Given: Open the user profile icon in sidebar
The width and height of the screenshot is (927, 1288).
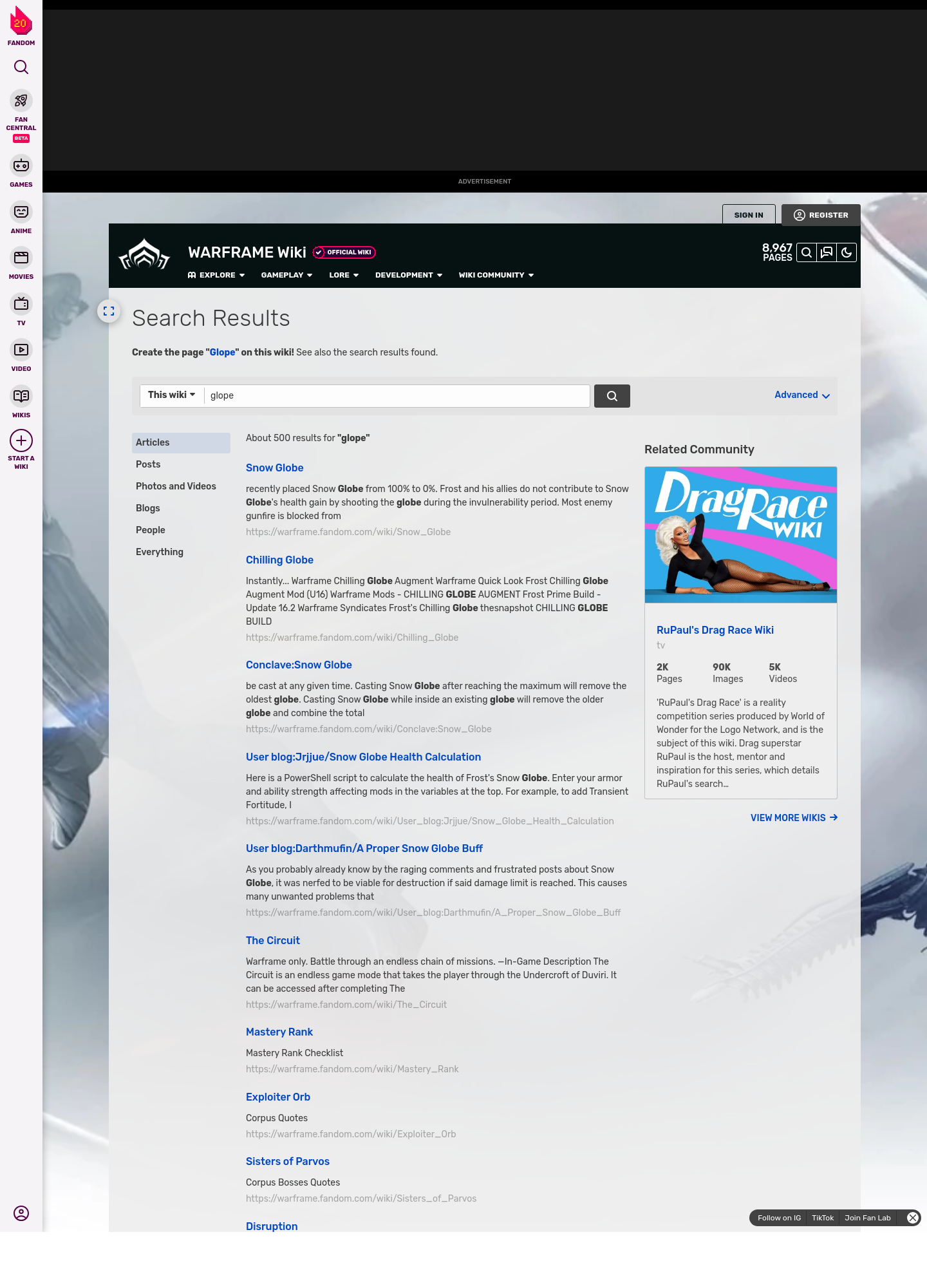Looking at the screenshot, I should pyautogui.click(x=21, y=1213).
